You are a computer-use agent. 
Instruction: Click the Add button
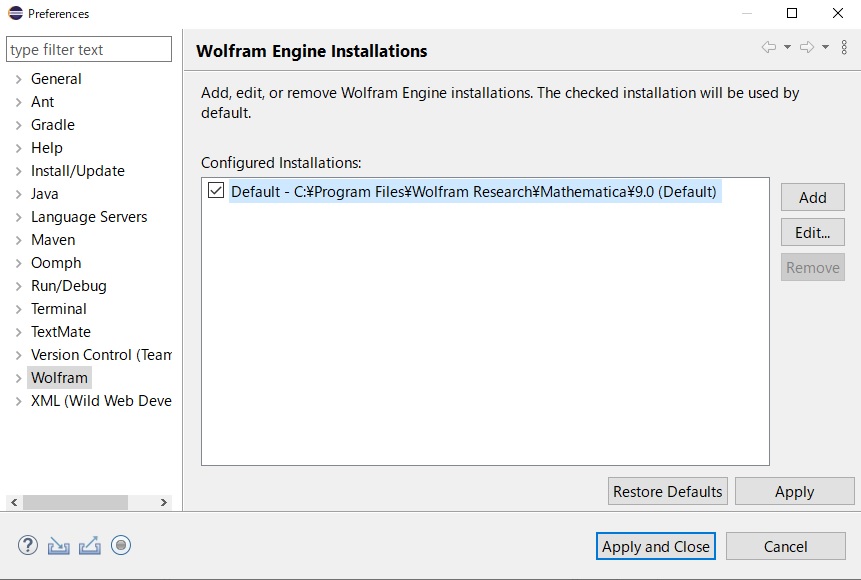(812, 197)
